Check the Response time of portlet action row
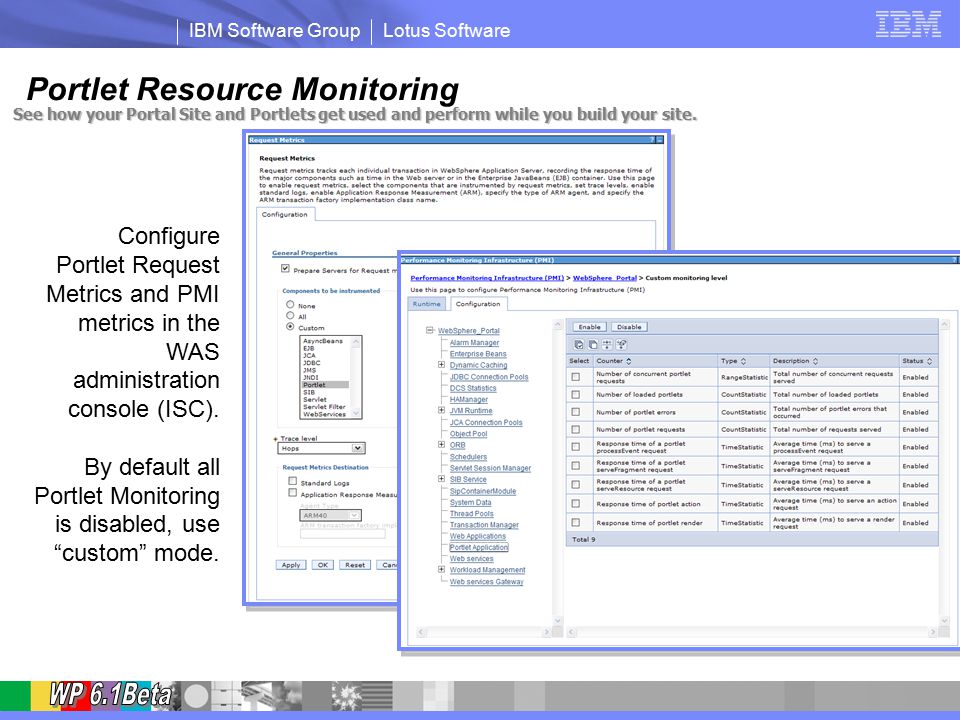This screenshot has height=720, width=960. pos(576,504)
